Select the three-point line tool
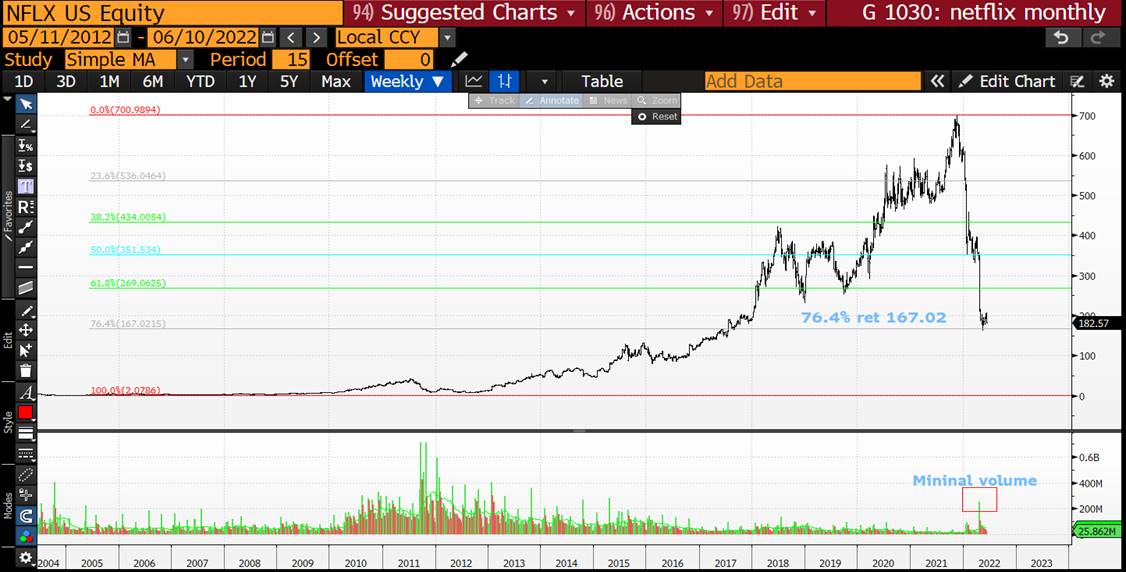 pyautogui.click(x=26, y=248)
